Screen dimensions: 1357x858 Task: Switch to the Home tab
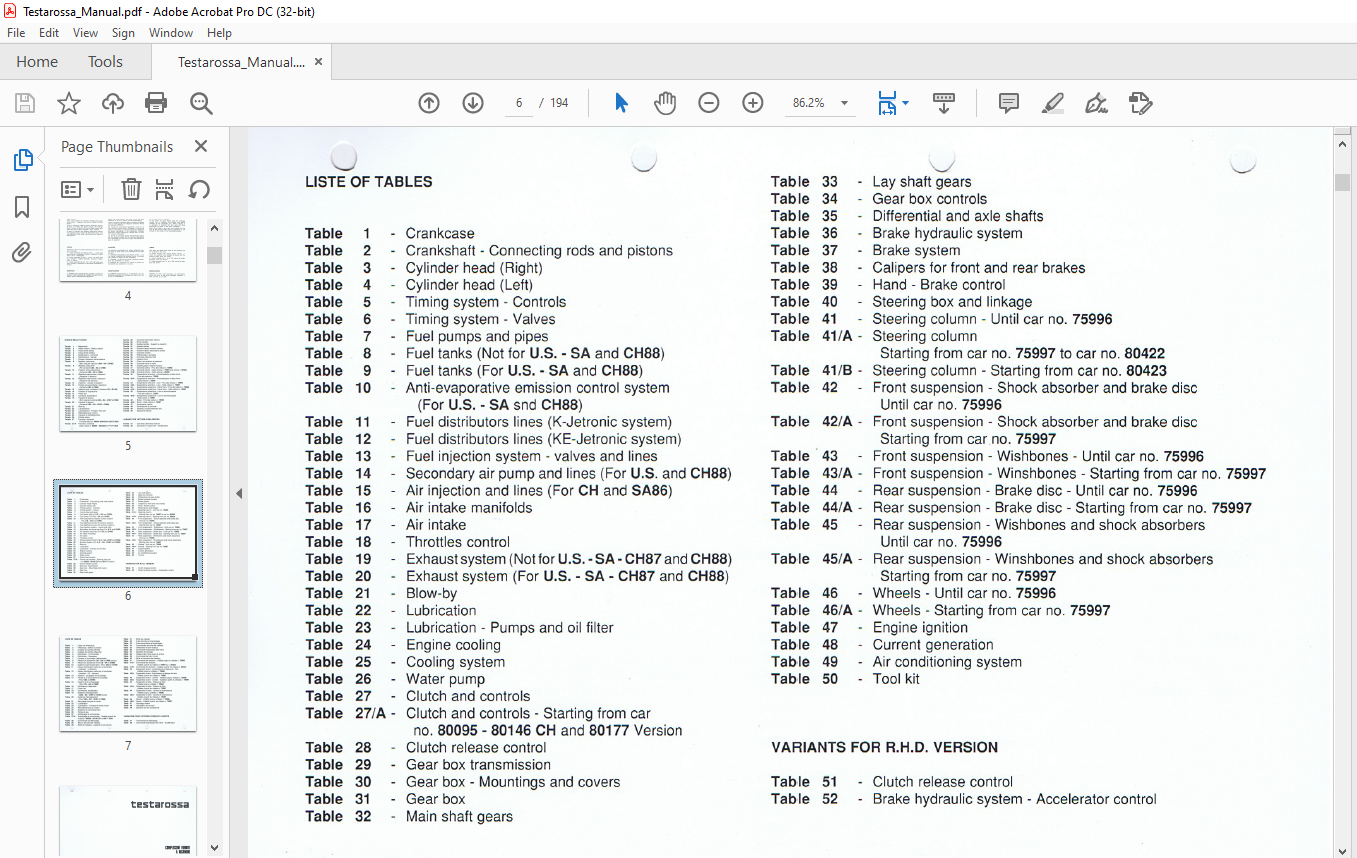(37, 62)
